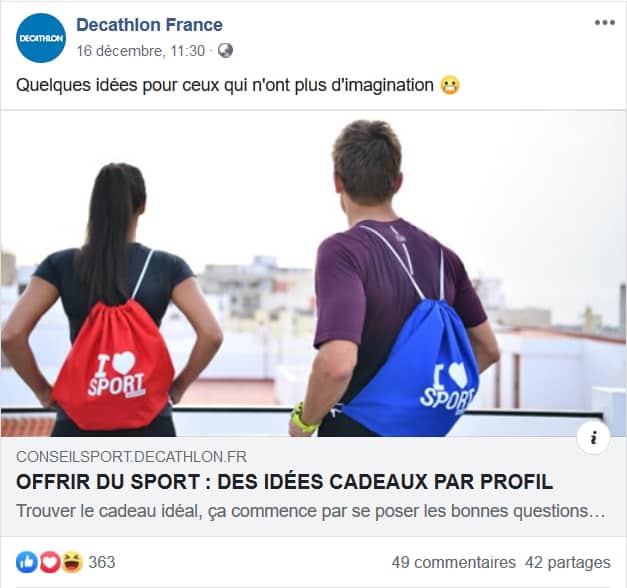Click the 'Quelques idées' post caption text

click(x=225, y=85)
